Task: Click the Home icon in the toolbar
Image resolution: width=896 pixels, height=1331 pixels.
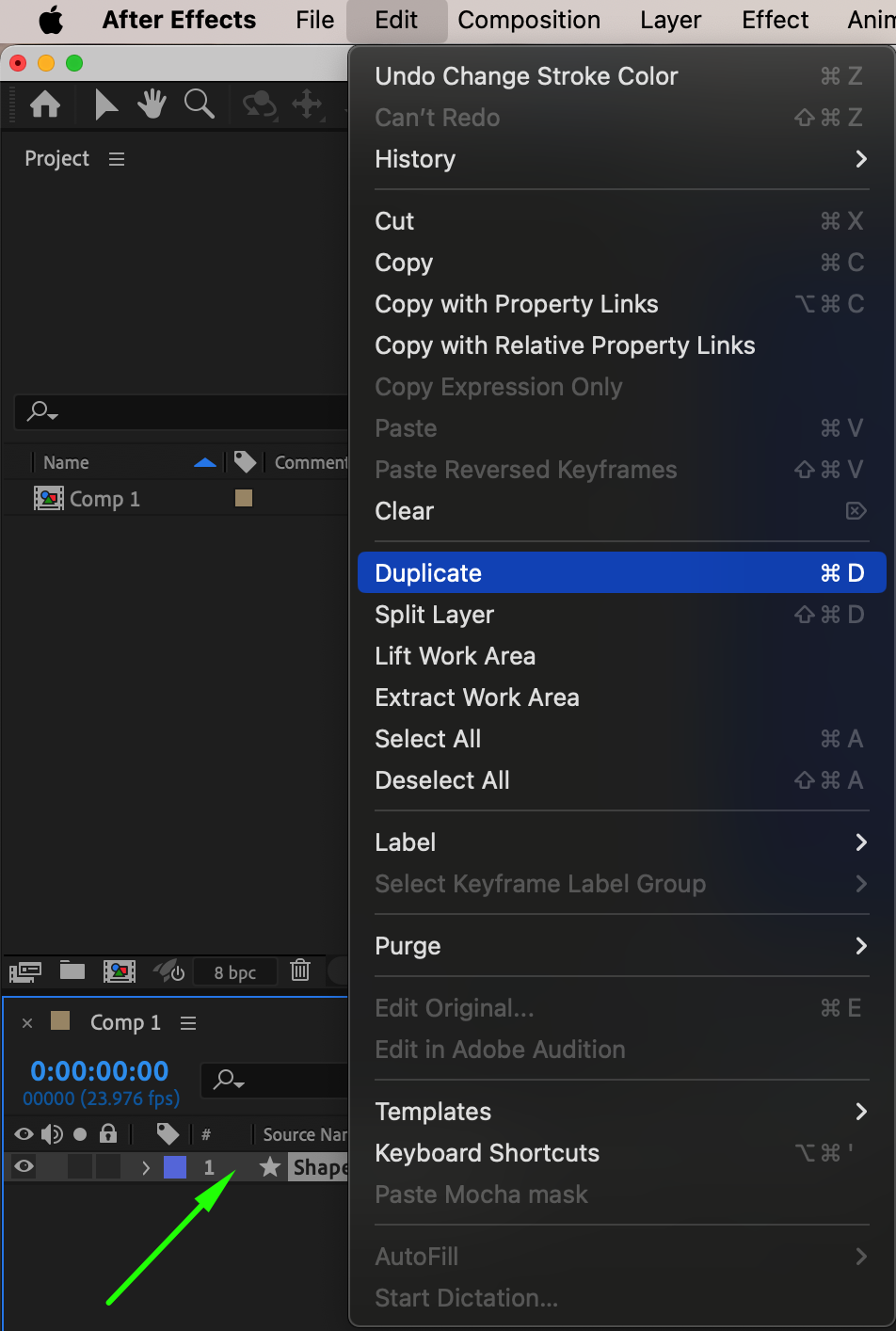Action: [45, 104]
